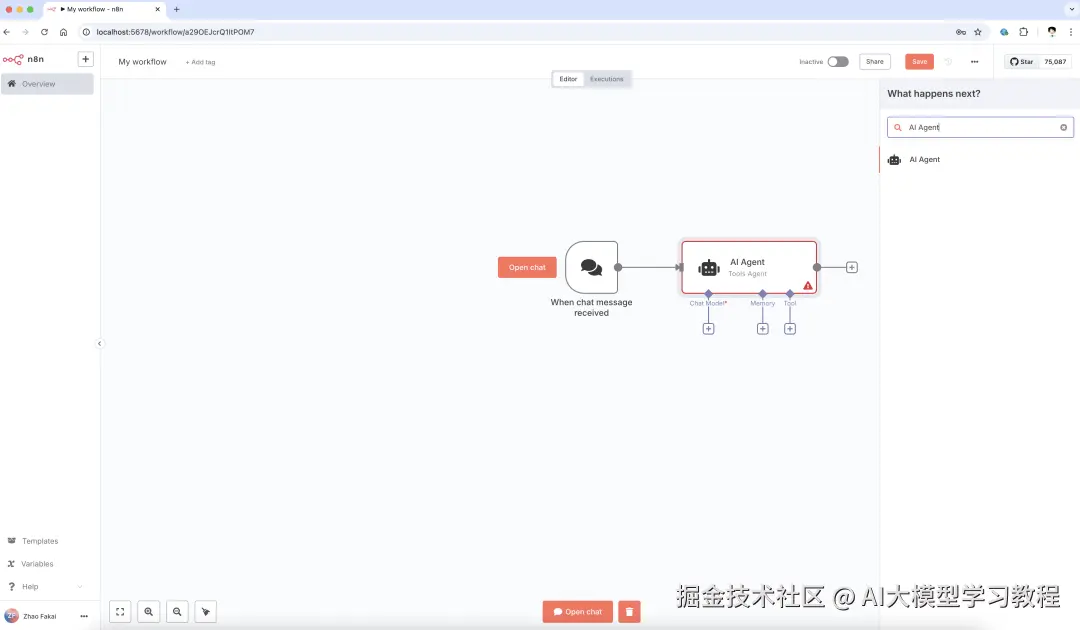The image size is (1080, 630).
Task: Add a Chat Model via its plus icon
Action: (708, 327)
